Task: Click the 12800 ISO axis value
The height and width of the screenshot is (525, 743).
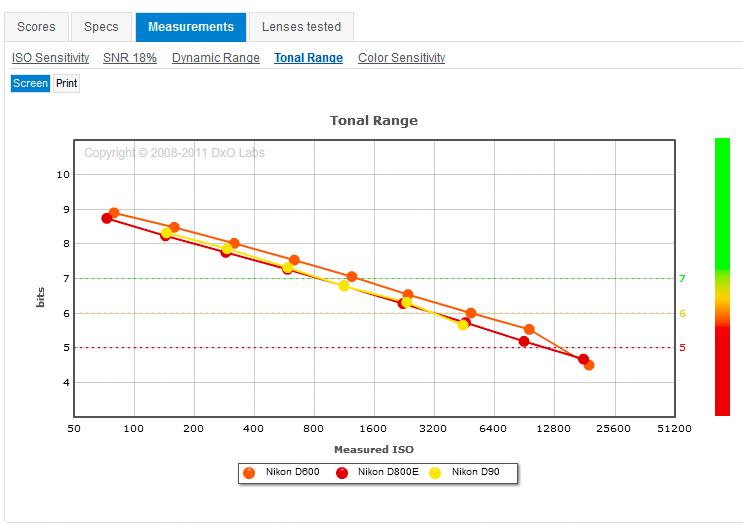Action: point(553,429)
